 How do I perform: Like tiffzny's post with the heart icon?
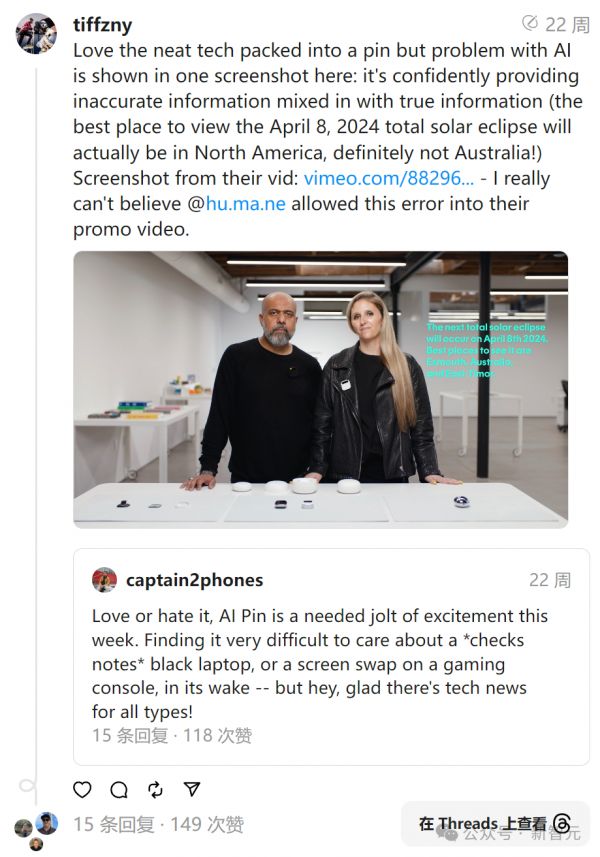[83, 789]
